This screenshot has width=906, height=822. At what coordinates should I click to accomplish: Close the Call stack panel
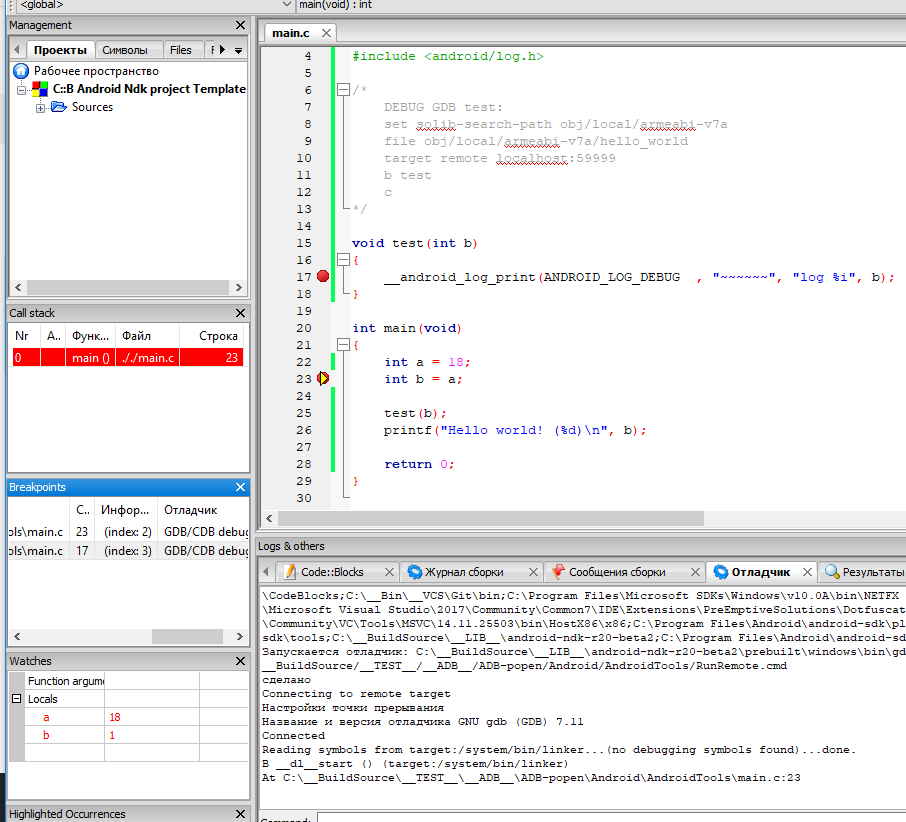click(x=240, y=313)
